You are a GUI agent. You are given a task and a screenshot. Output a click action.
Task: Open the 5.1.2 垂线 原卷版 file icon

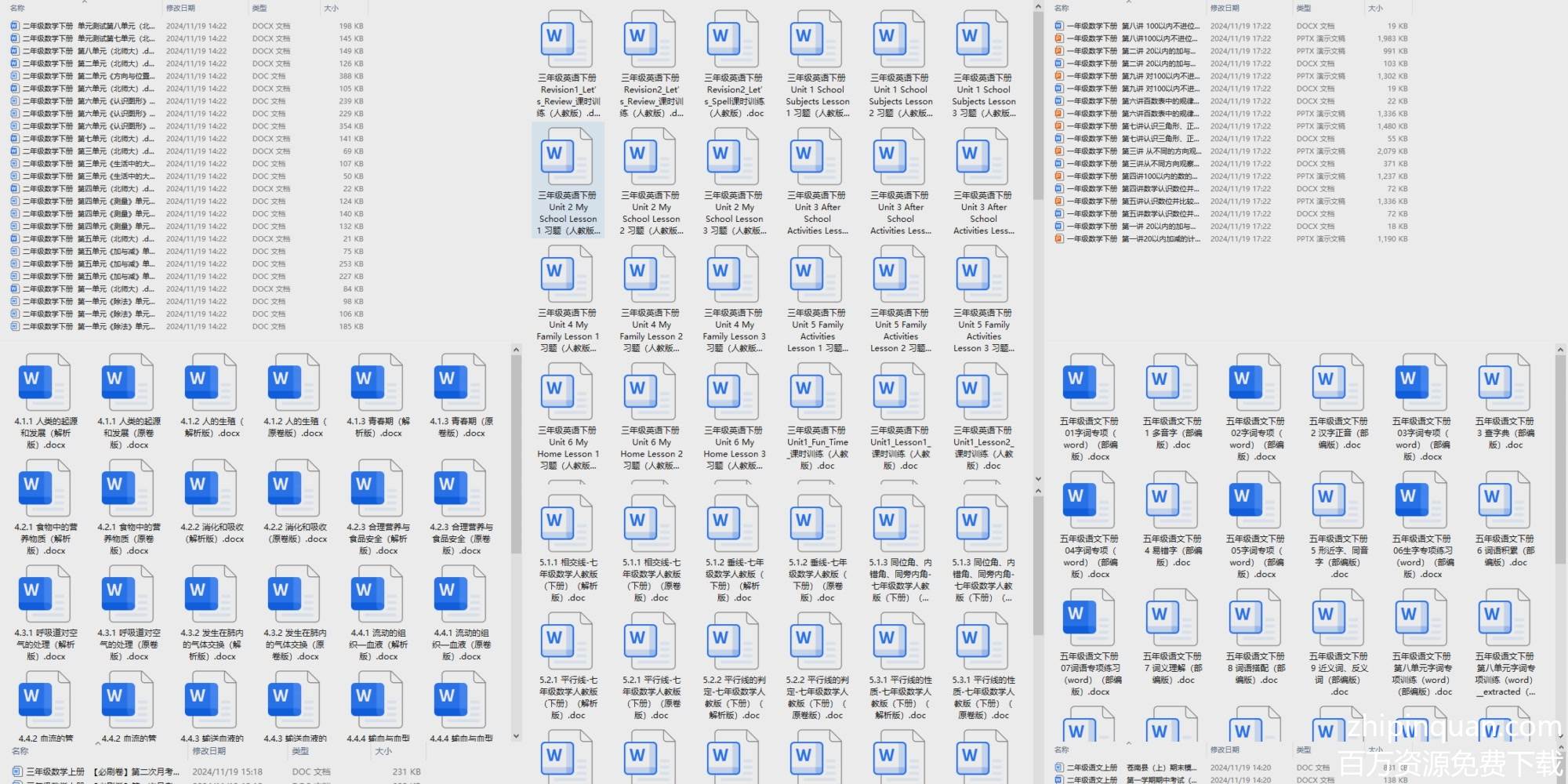tap(816, 524)
